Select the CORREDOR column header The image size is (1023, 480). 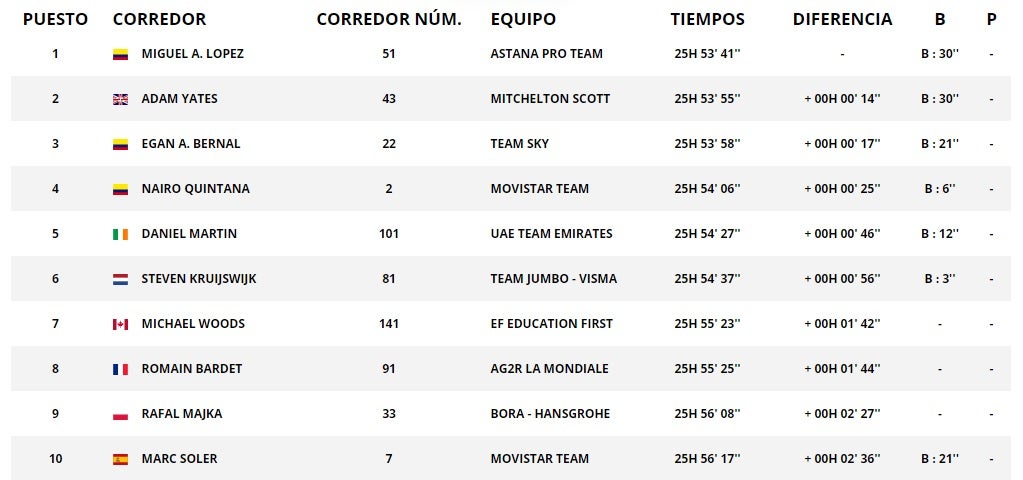click(x=159, y=19)
